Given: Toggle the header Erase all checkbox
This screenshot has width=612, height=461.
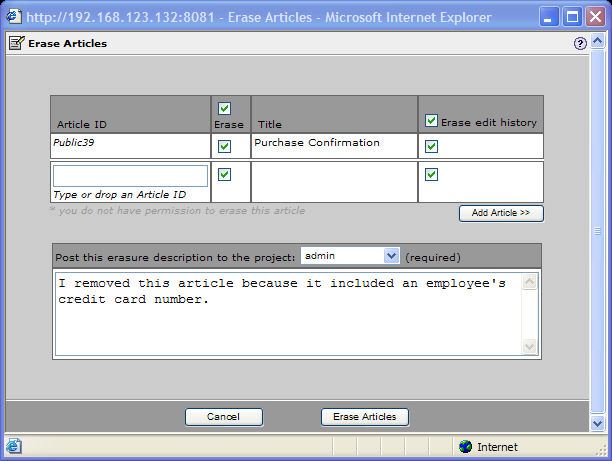Looking at the screenshot, I should (x=224, y=109).
